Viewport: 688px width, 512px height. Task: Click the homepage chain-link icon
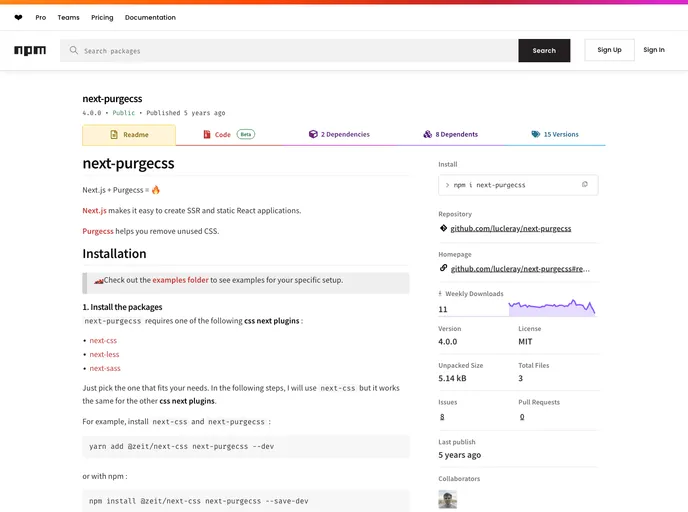coord(443,268)
